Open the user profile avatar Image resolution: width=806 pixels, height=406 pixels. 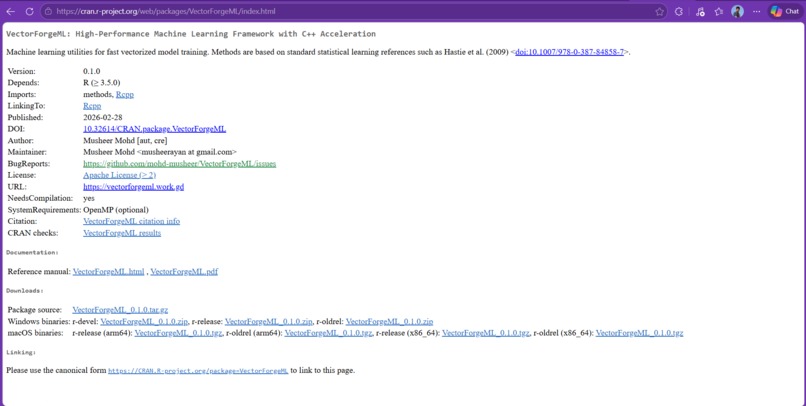tap(737, 11)
